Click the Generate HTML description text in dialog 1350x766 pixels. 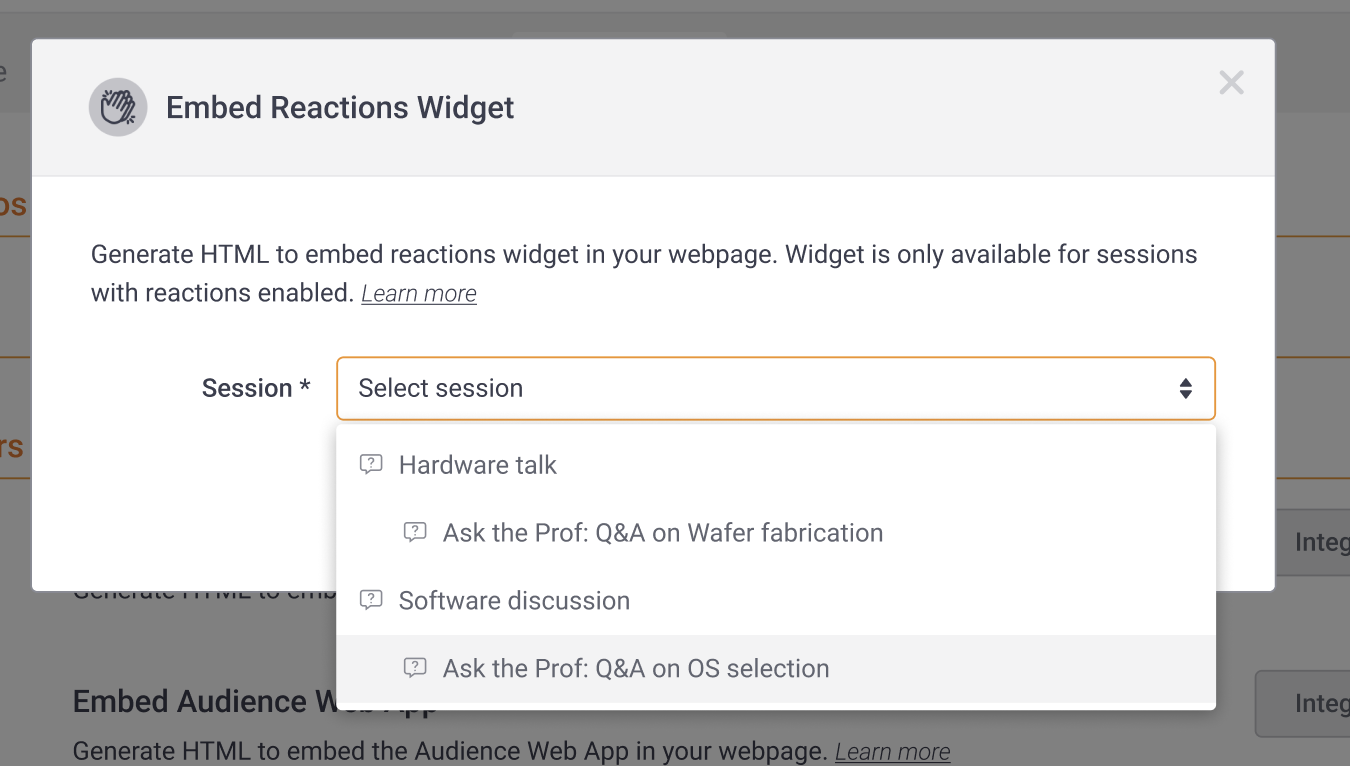[644, 255]
